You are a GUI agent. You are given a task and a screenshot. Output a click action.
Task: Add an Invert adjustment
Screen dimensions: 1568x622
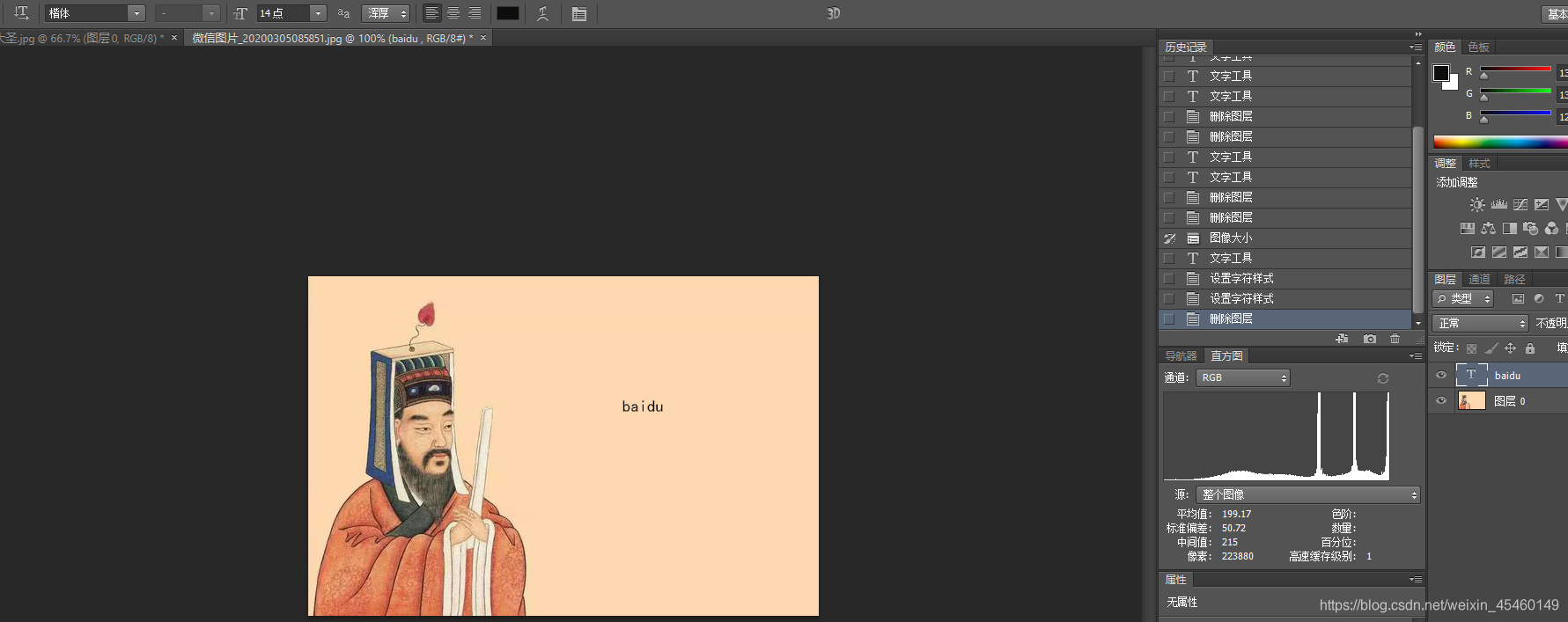click(x=1478, y=252)
